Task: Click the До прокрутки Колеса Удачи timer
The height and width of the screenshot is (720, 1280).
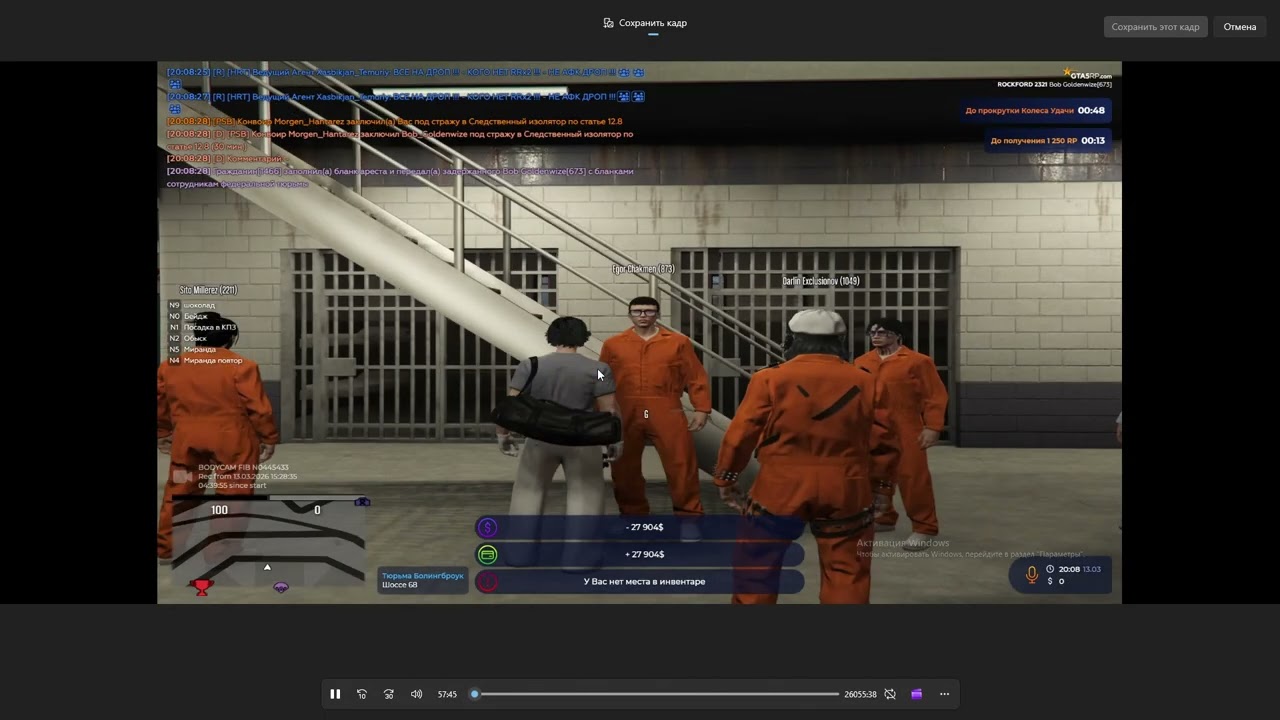Action: (x=1035, y=111)
